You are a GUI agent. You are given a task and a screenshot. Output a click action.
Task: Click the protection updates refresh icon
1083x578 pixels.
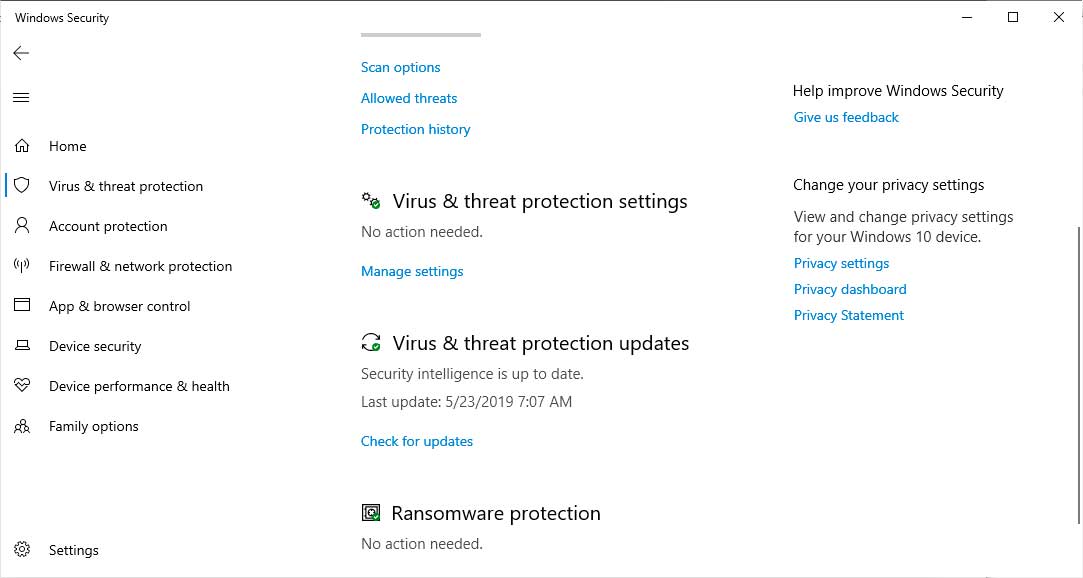[370, 342]
